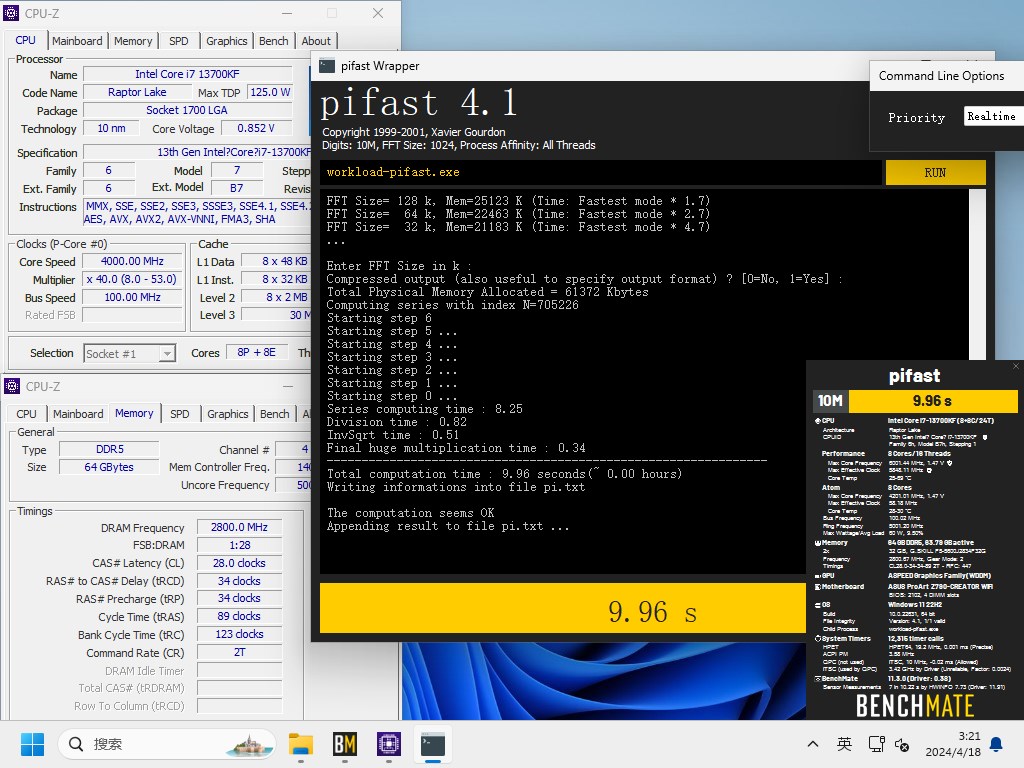
Task: Open the Mainboard tab in the lower CPU-Z window
Action: coord(78,414)
